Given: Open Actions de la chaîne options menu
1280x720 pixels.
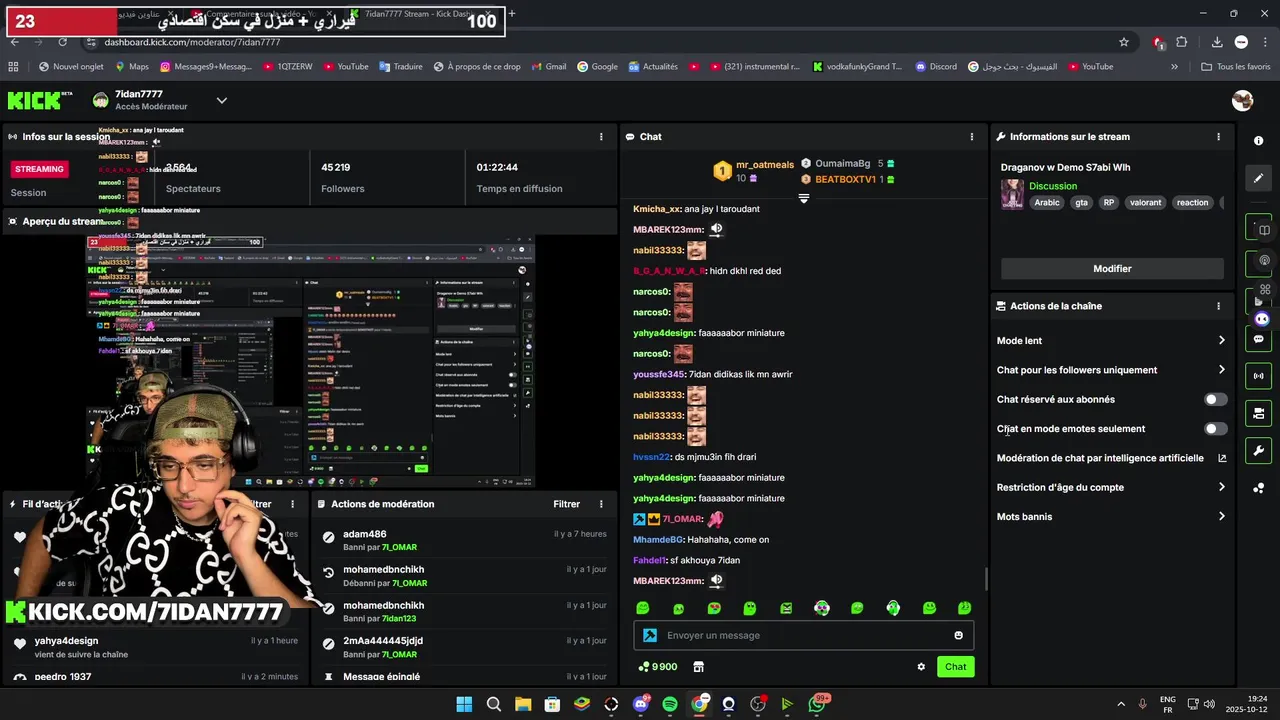Looking at the screenshot, I should (x=1218, y=306).
